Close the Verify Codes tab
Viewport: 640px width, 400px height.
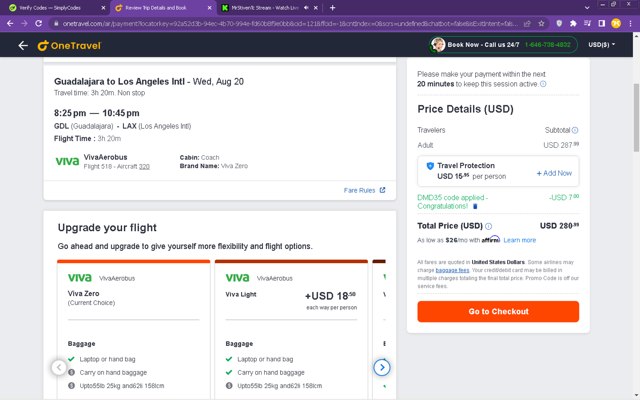(x=103, y=8)
